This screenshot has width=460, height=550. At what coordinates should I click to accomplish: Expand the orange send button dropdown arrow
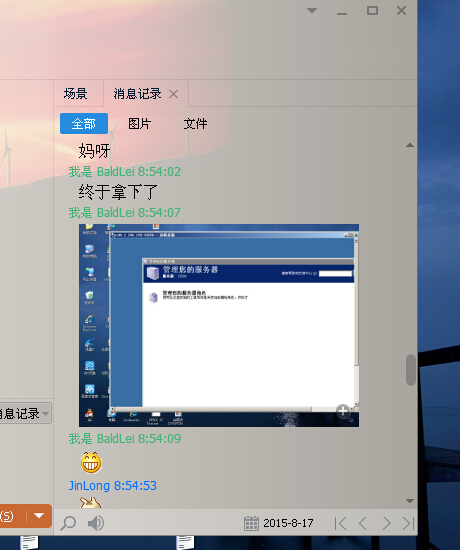pos(39,516)
